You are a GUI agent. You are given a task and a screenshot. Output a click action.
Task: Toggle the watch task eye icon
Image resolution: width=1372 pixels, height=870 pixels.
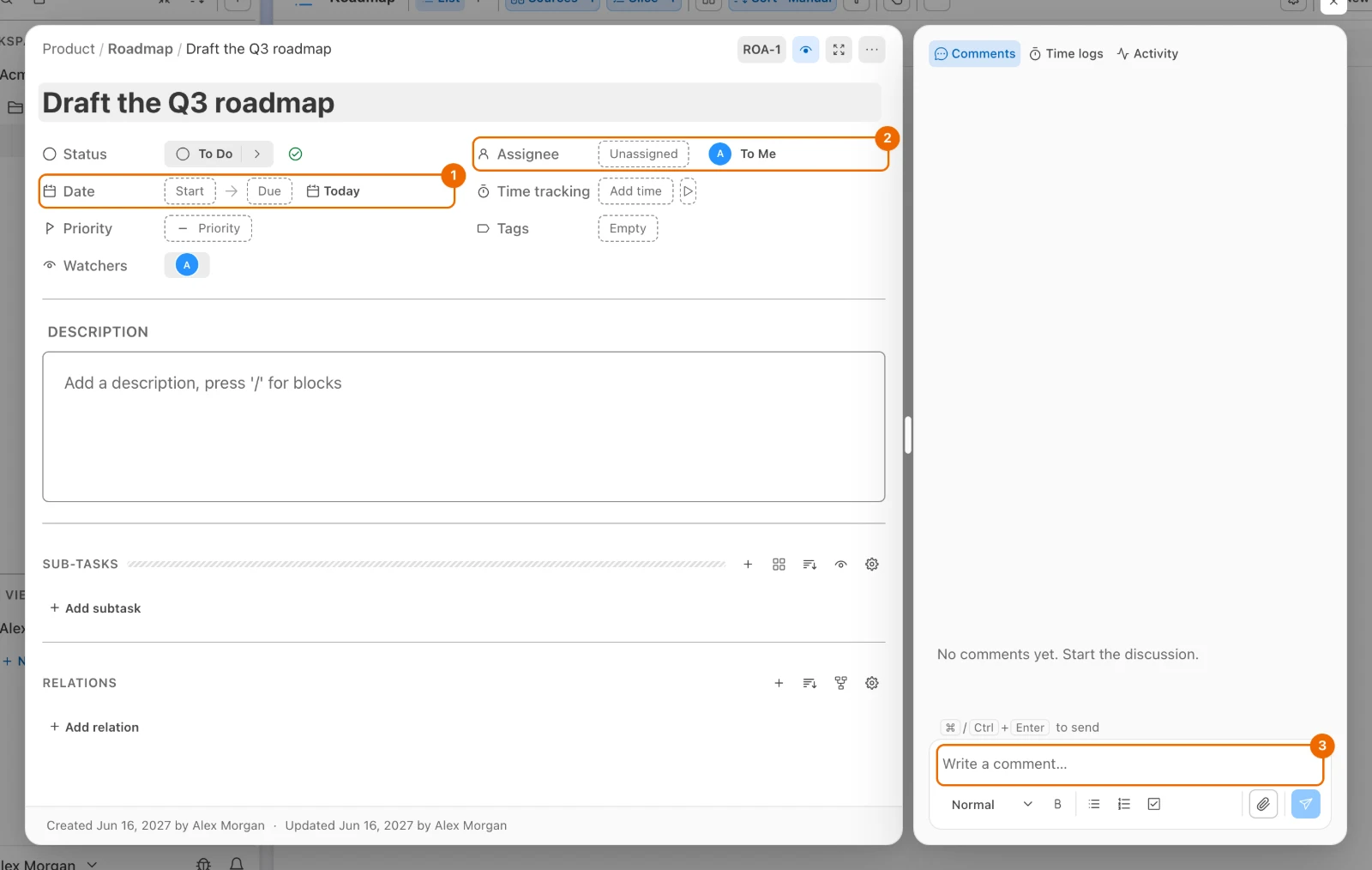(x=805, y=50)
